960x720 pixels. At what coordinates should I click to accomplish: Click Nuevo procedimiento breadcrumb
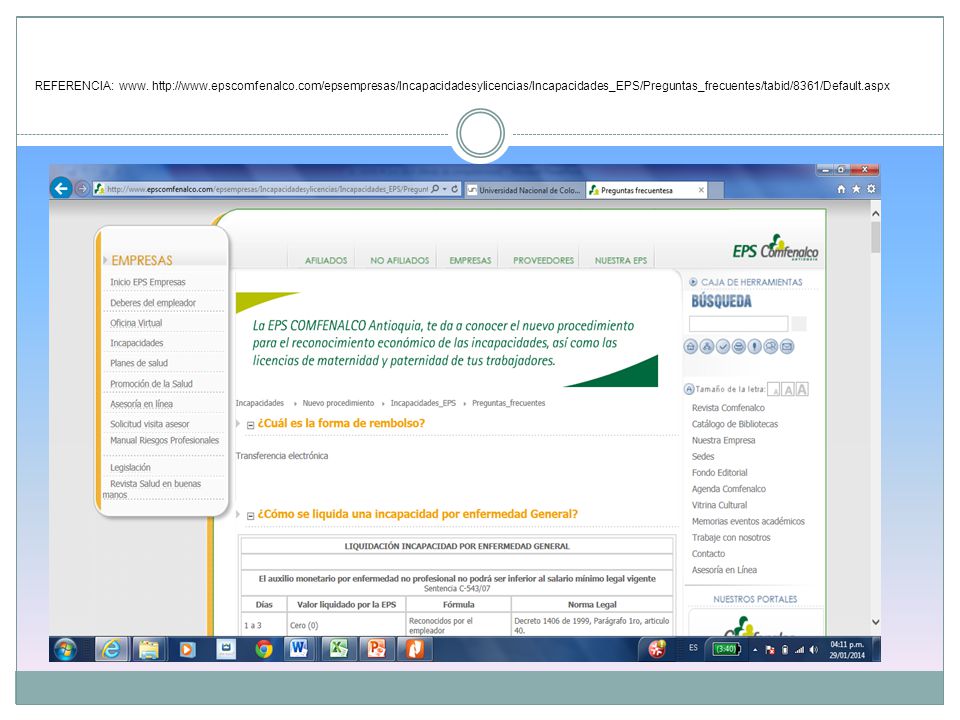pyautogui.click(x=338, y=403)
